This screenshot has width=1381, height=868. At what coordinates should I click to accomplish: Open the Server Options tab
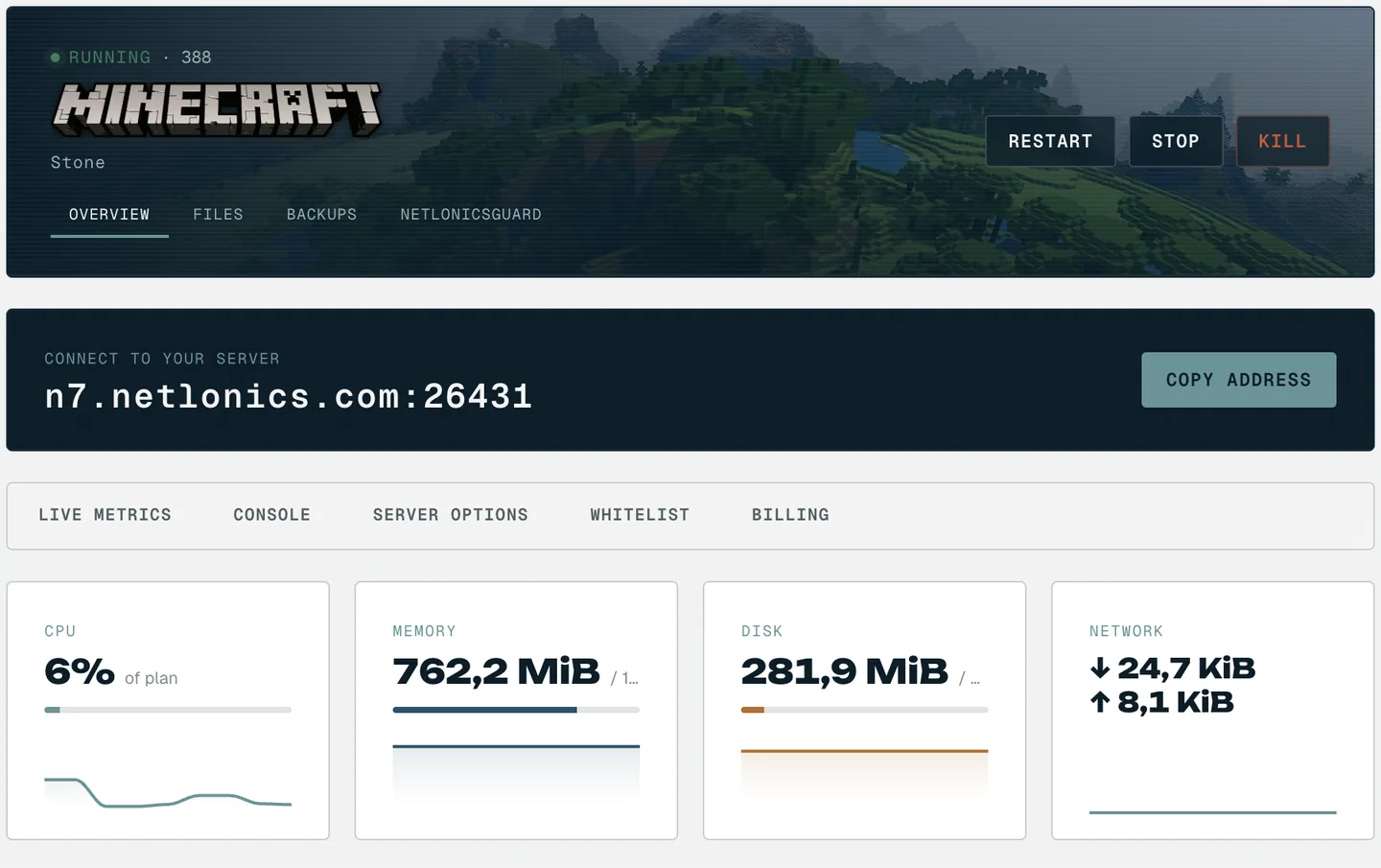coord(450,515)
